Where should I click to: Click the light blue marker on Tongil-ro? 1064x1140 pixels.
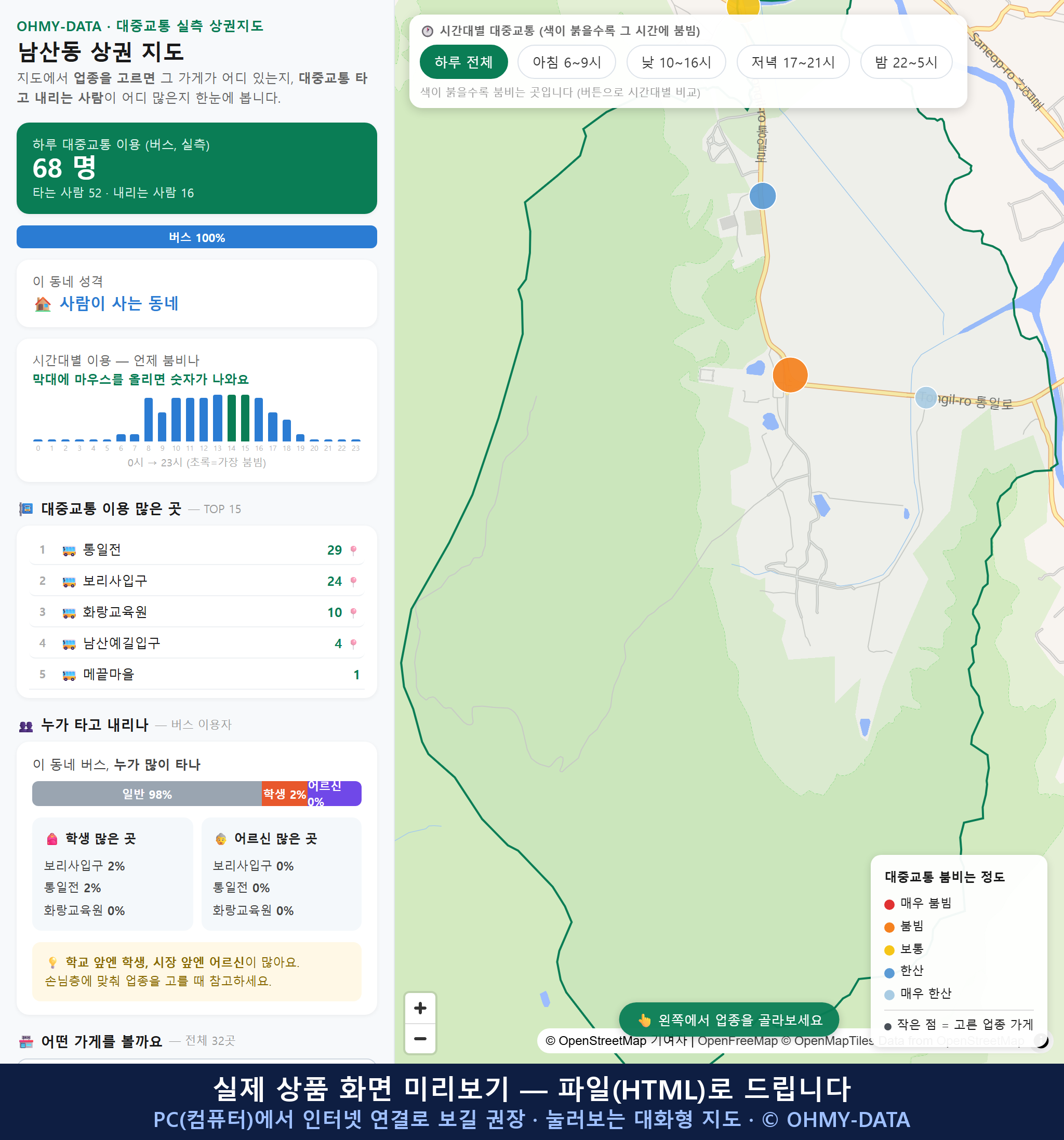tap(925, 397)
